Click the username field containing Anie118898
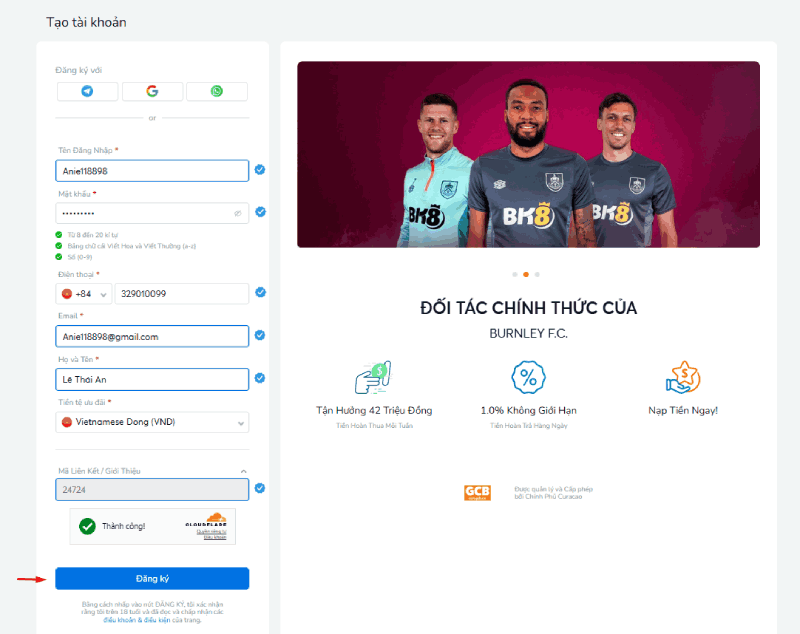The image size is (800, 634). 152,171
